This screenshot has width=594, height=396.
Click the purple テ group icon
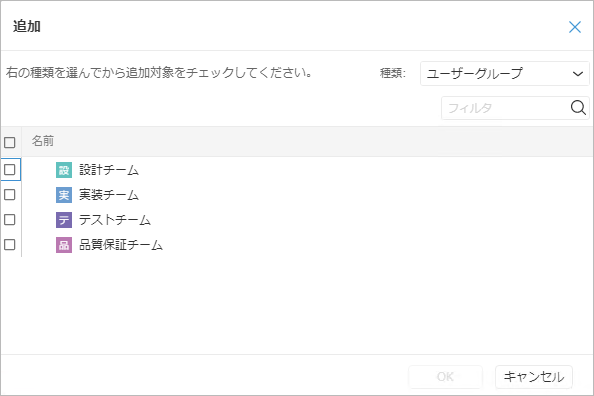click(64, 220)
